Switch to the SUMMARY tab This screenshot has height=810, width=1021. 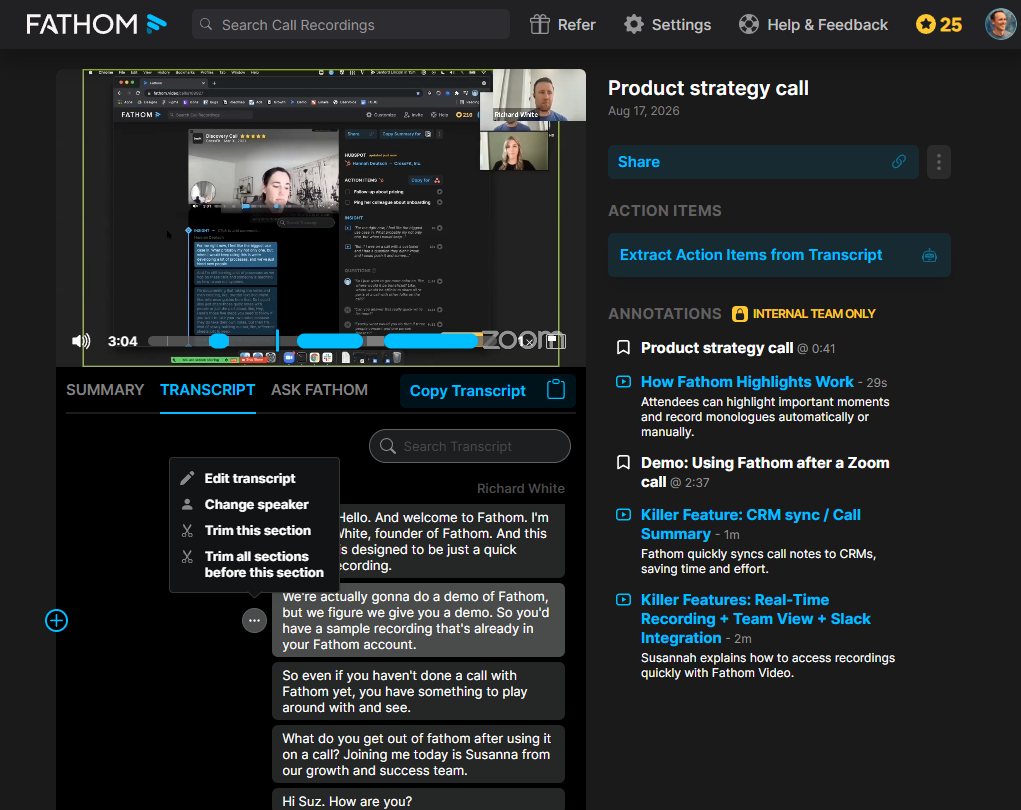(x=105, y=390)
